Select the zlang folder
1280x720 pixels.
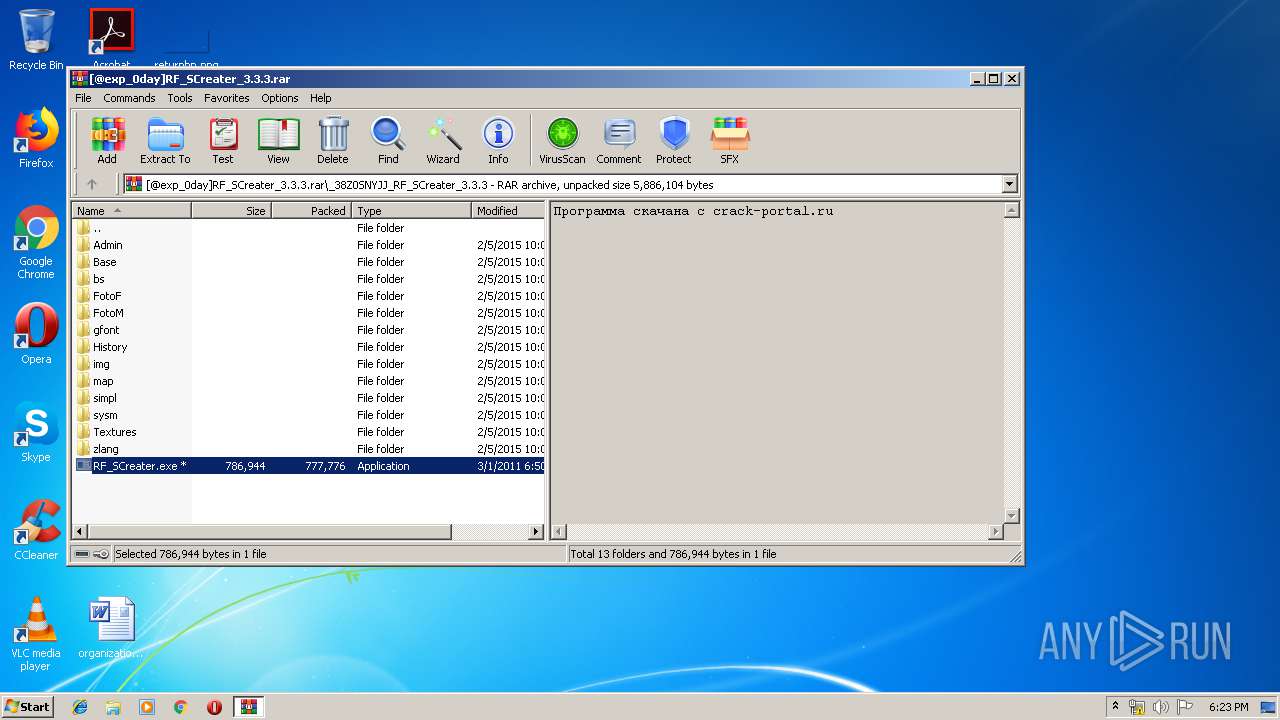pos(309,449)
